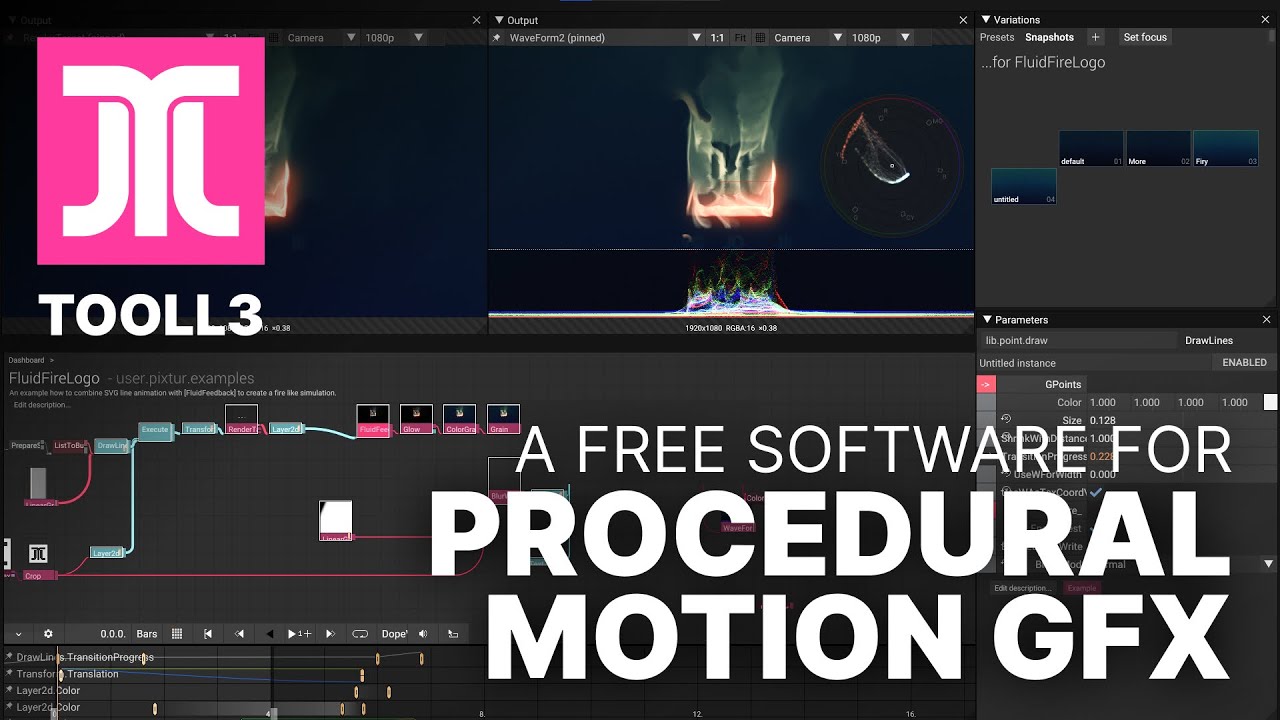The height and width of the screenshot is (720, 1280).
Task: Open the white Color swatch picker
Action: (x=1270, y=402)
